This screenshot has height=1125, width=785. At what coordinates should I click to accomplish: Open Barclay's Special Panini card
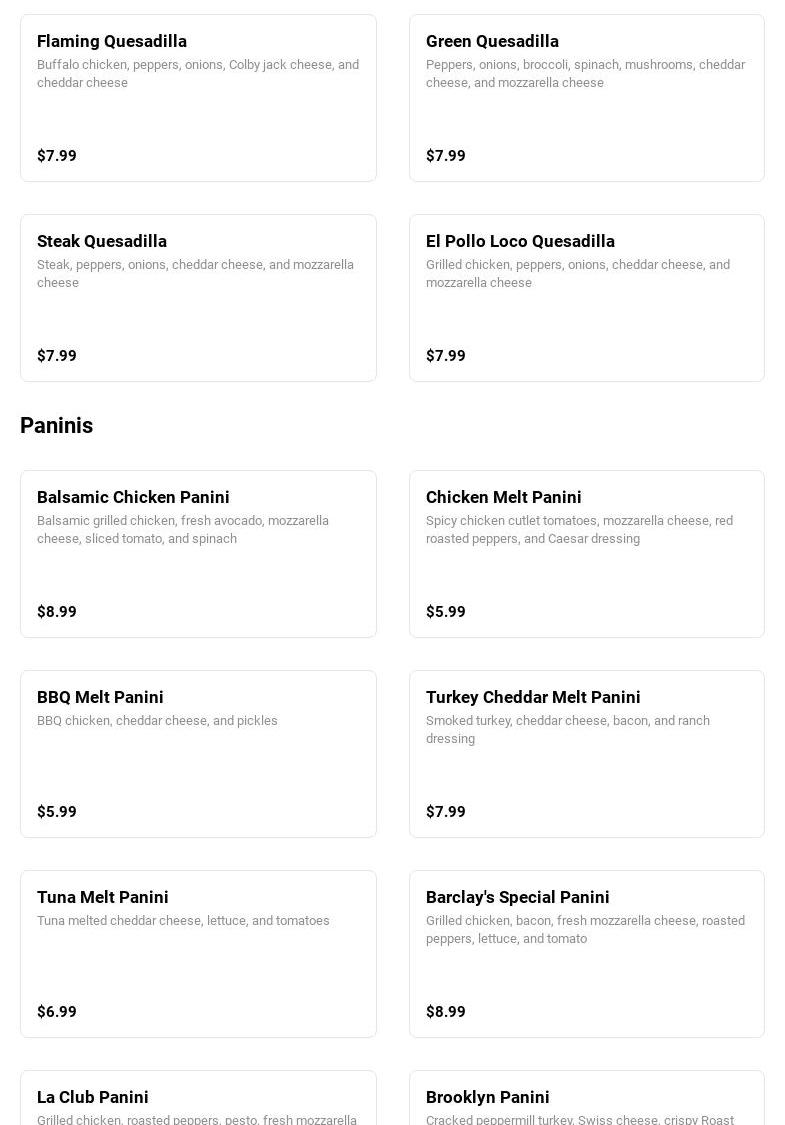586,954
